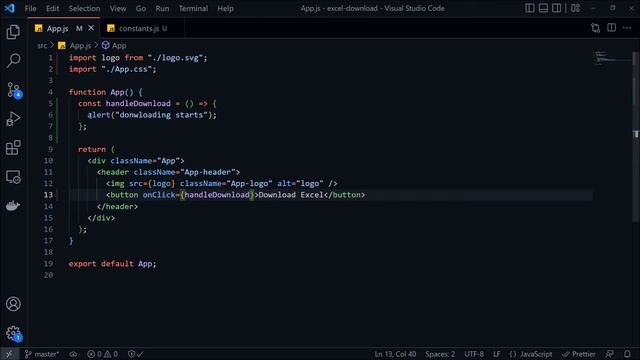The height and width of the screenshot is (360, 640).
Task: Click the feedback icon in status bar
Action: click(x=609, y=354)
